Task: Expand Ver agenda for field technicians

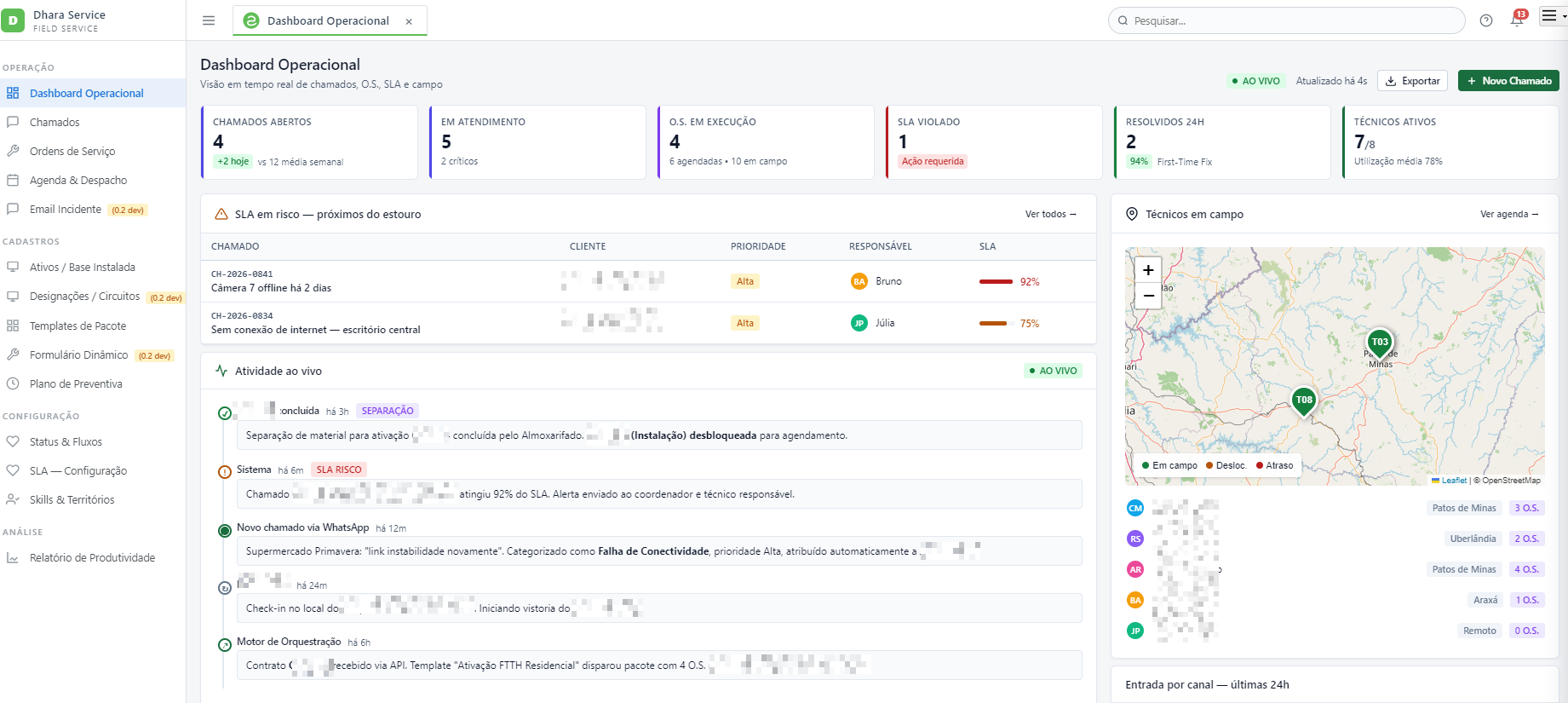Action: click(x=1509, y=214)
